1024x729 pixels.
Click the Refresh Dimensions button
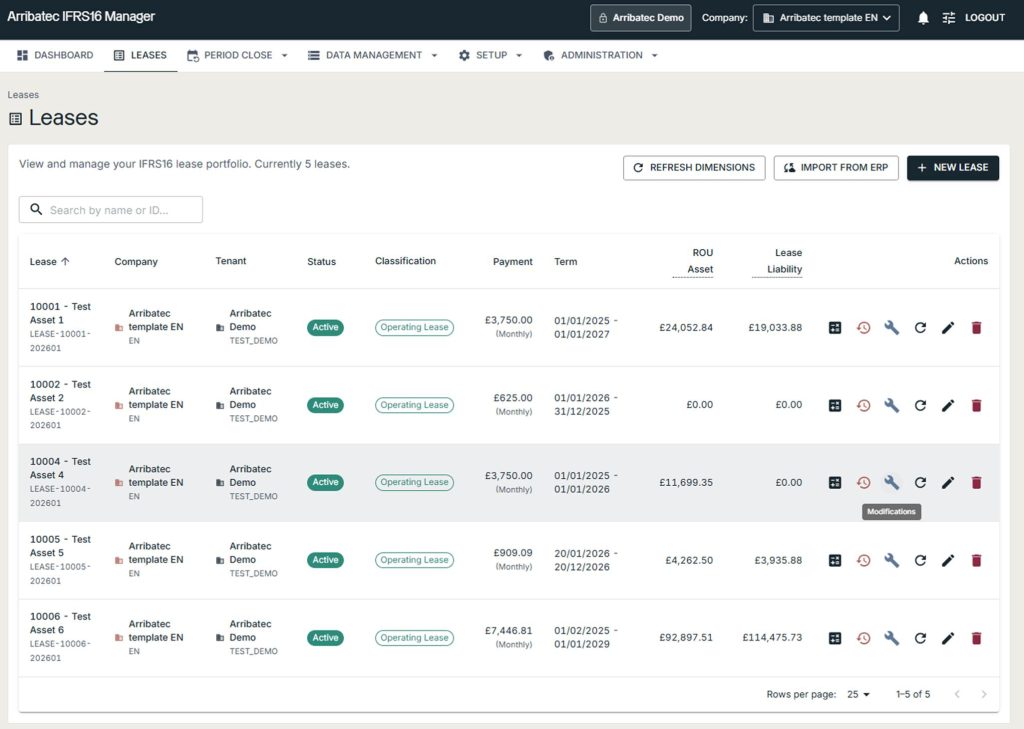point(694,168)
